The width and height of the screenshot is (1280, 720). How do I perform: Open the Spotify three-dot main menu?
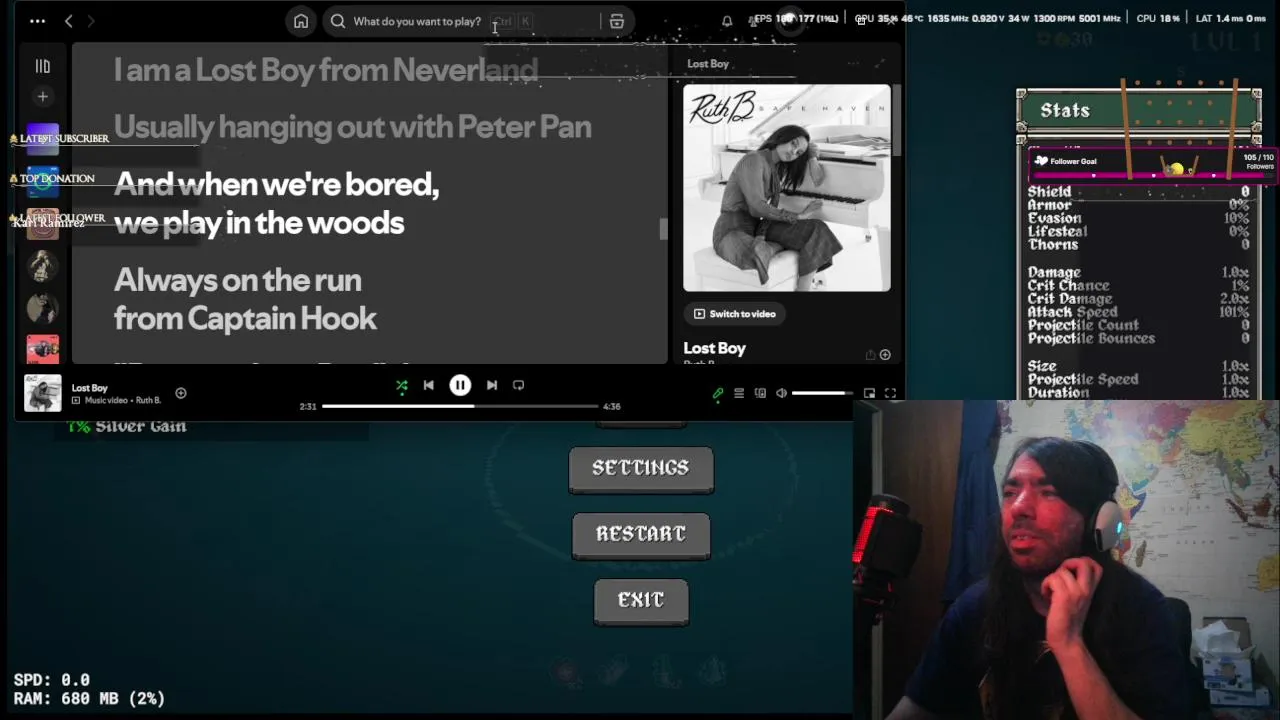pos(37,21)
